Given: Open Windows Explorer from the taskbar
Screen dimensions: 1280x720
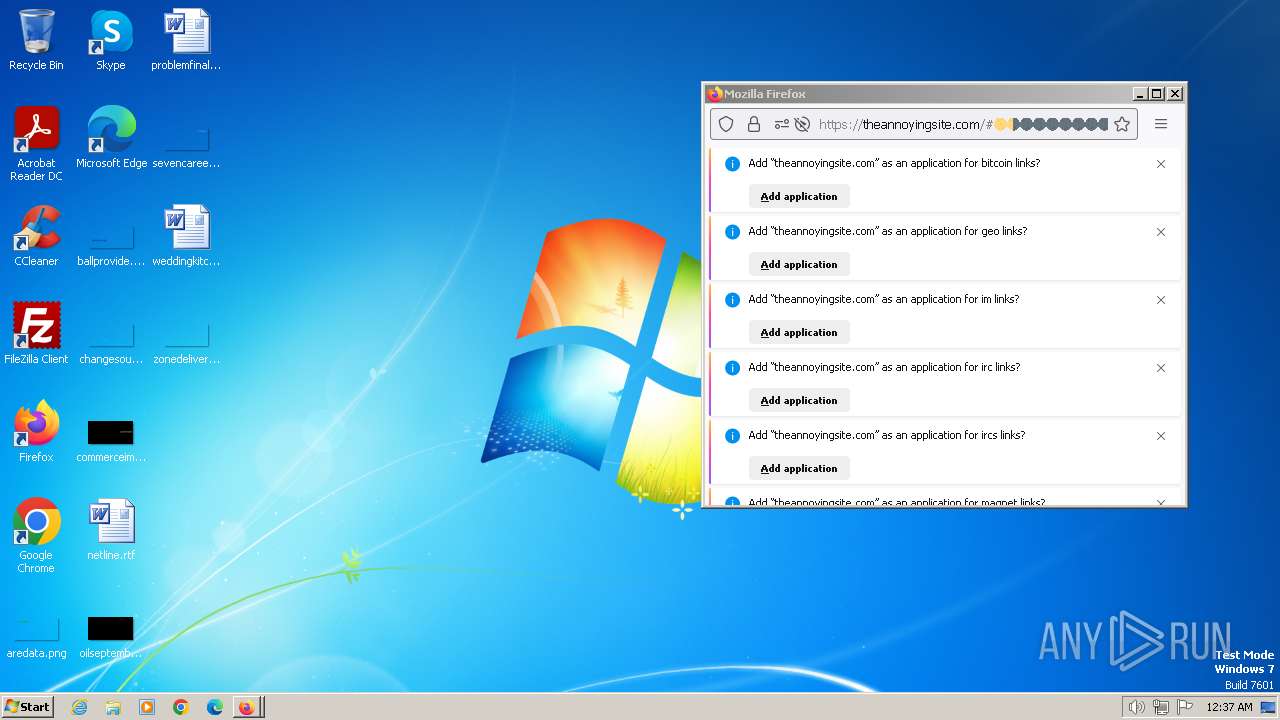Looking at the screenshot, I should [x=113, y=707].
